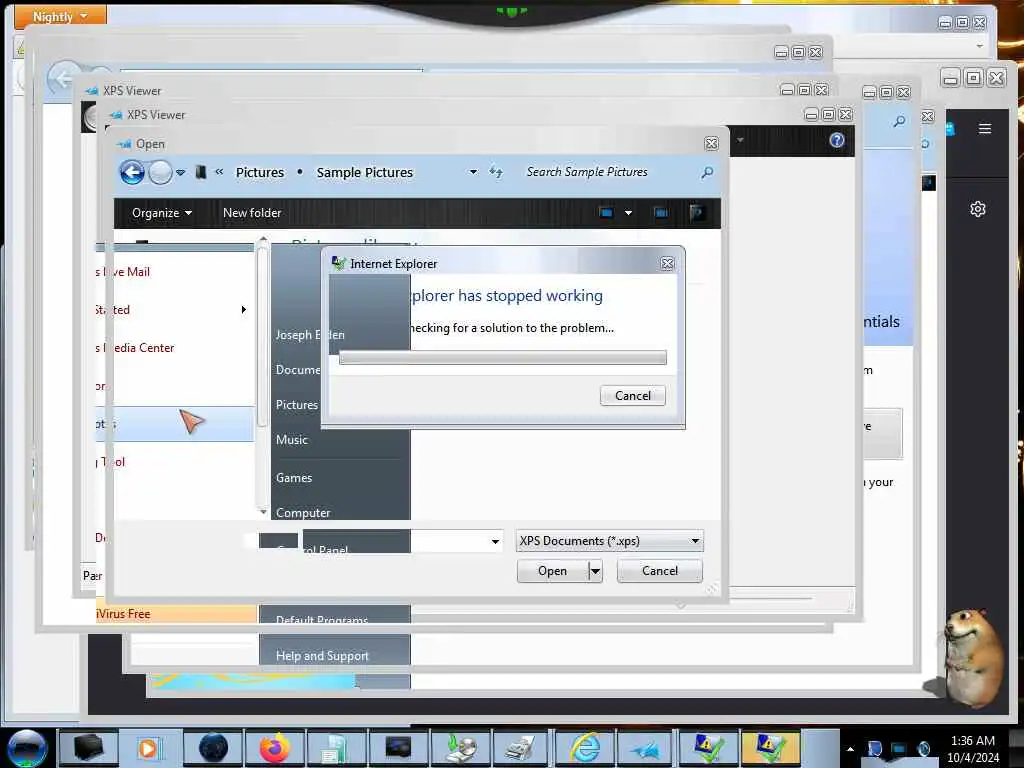Open the printer/fax taskbar icon
1024x768 pixels.
[522, 748]
